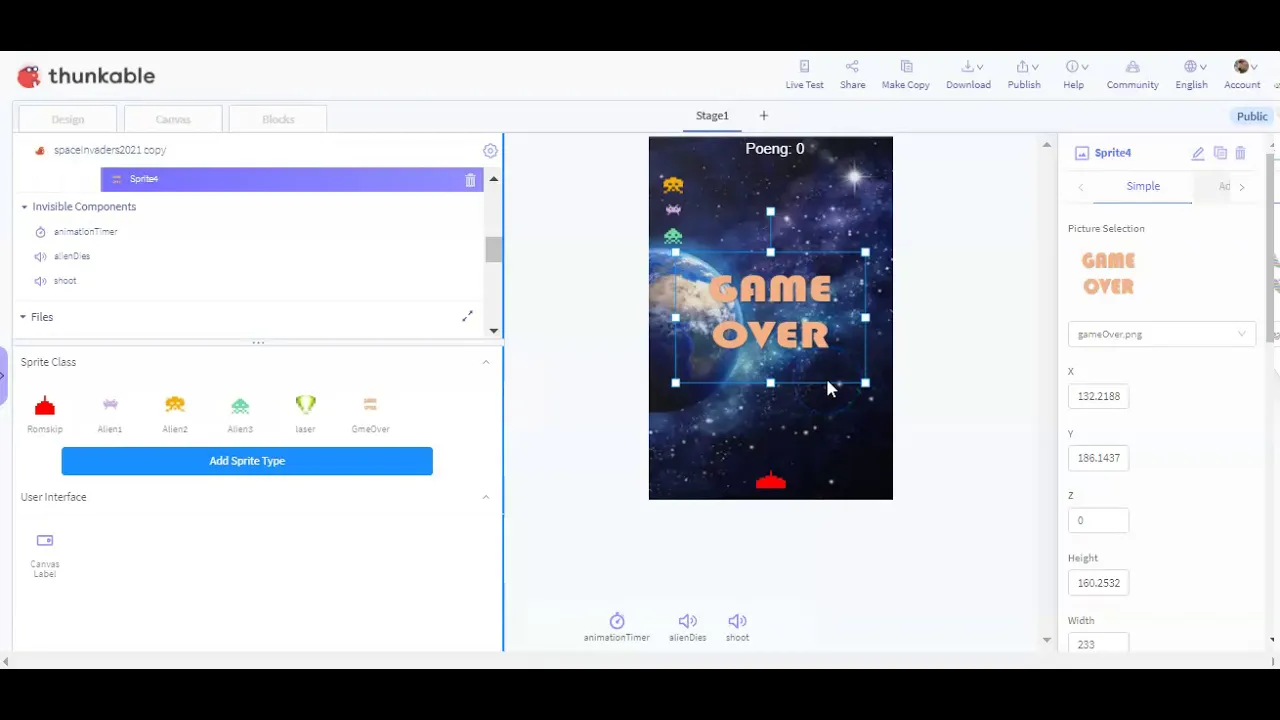The image size is (1280, 720).
Task: Click the property tabs right arrow
Action: pyautogui.click(x=1242, y=187)
